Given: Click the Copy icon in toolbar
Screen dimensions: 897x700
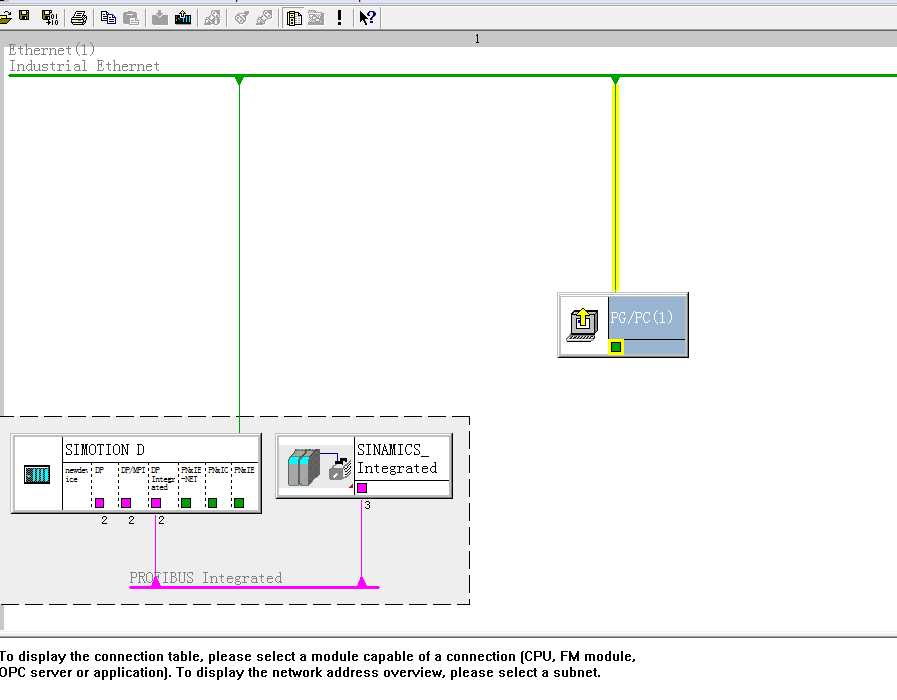Looking at the screenshot, I should pyautogui.click(x=108, y=18).
